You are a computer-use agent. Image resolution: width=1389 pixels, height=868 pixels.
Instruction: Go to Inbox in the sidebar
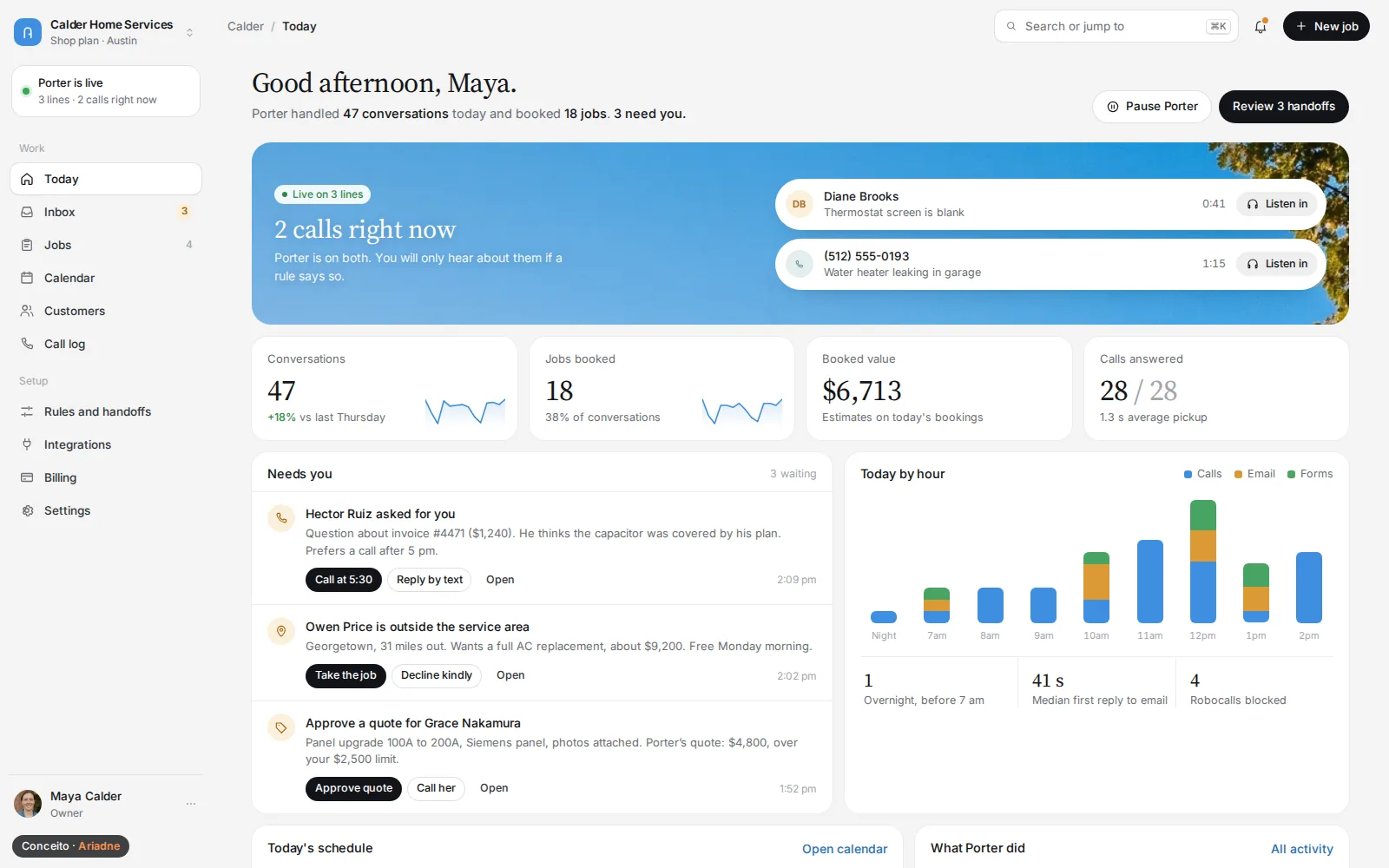(106, 212)
